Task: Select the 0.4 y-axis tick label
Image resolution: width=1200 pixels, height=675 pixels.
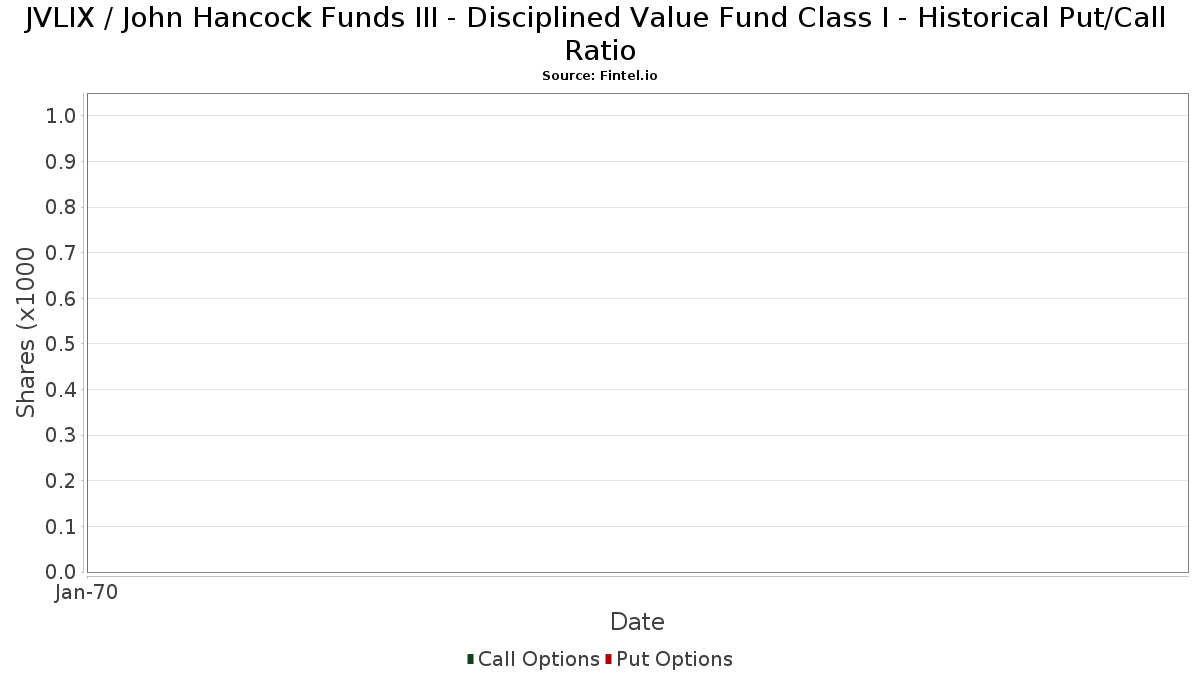Action: pyautogui.click(x=61, y=390)
